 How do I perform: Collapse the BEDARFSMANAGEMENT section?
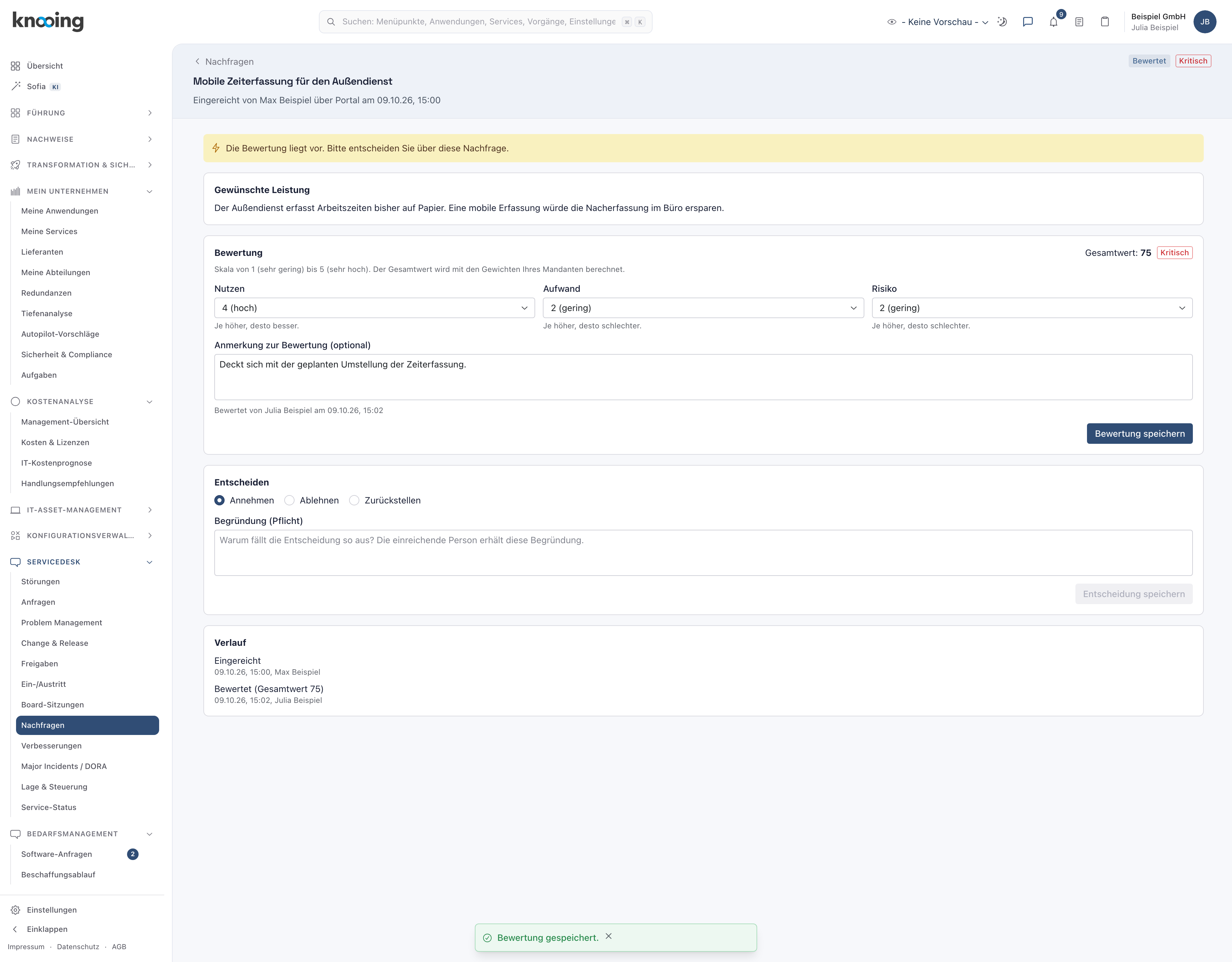[82, 834]
